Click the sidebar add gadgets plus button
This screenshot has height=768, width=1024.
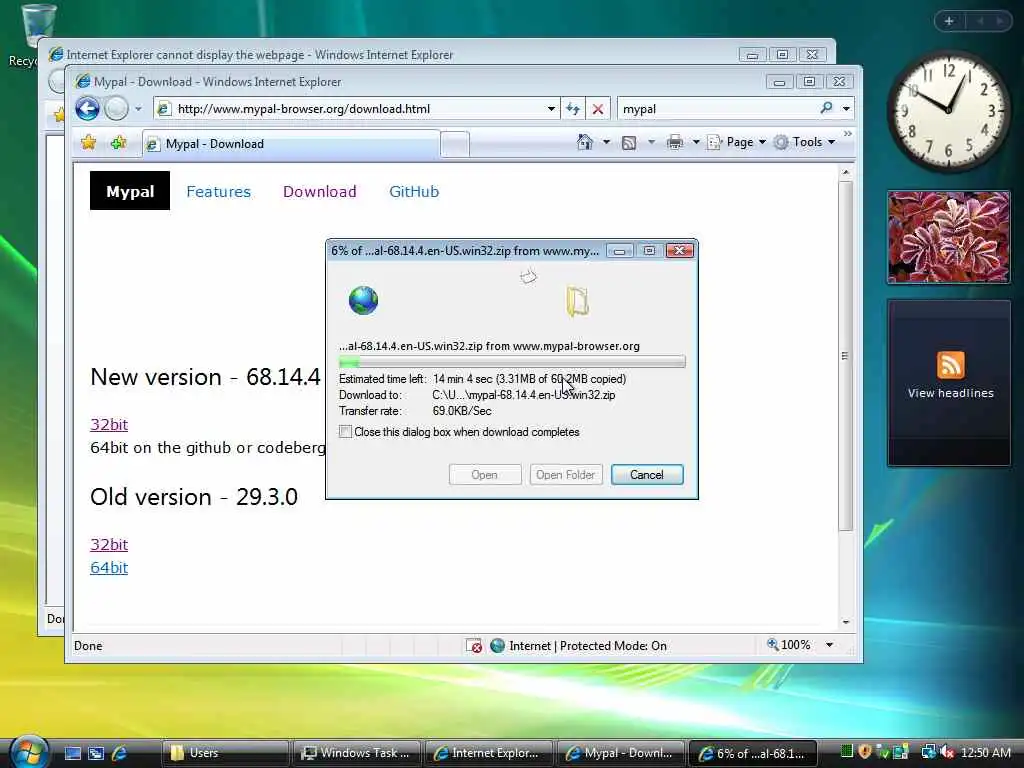point(949,21)
